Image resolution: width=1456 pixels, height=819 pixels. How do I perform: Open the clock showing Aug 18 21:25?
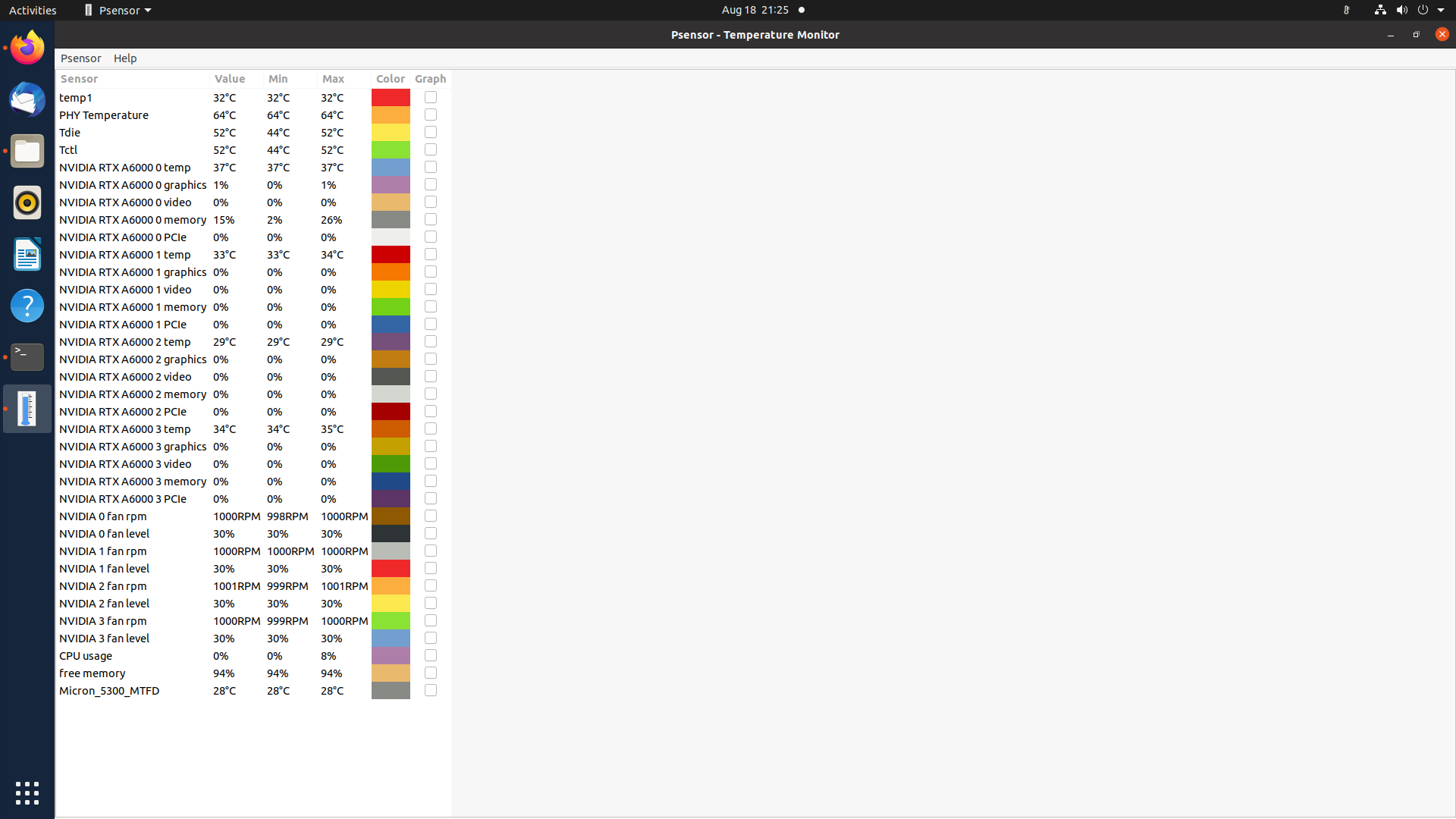[x=755, y=10]
